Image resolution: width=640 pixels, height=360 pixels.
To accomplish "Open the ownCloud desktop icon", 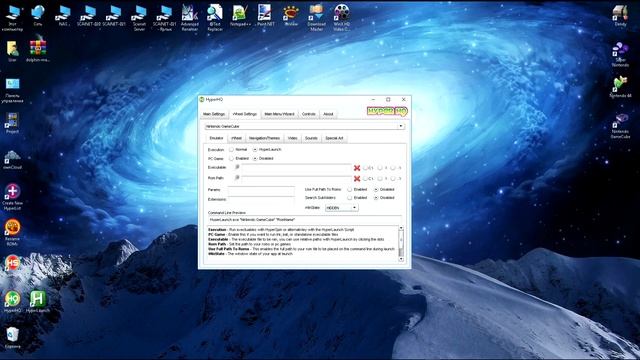I will (12, 159).
